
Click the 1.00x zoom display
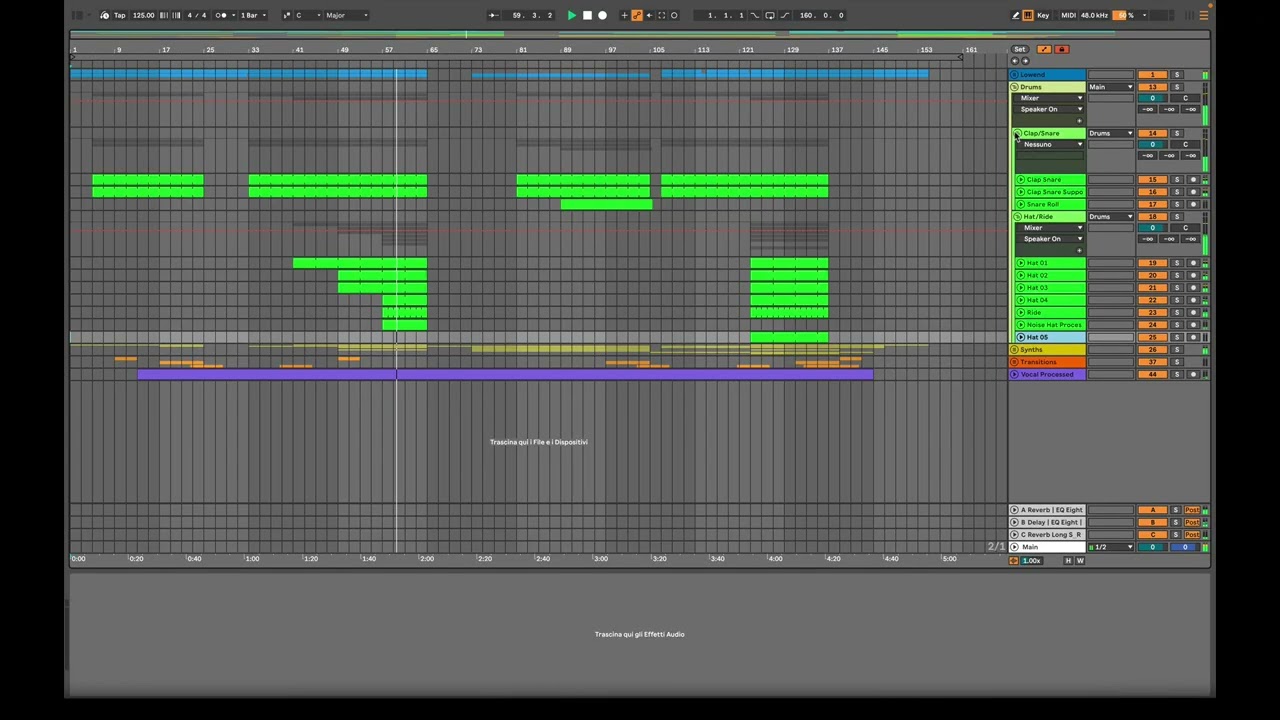[1032, 561]
